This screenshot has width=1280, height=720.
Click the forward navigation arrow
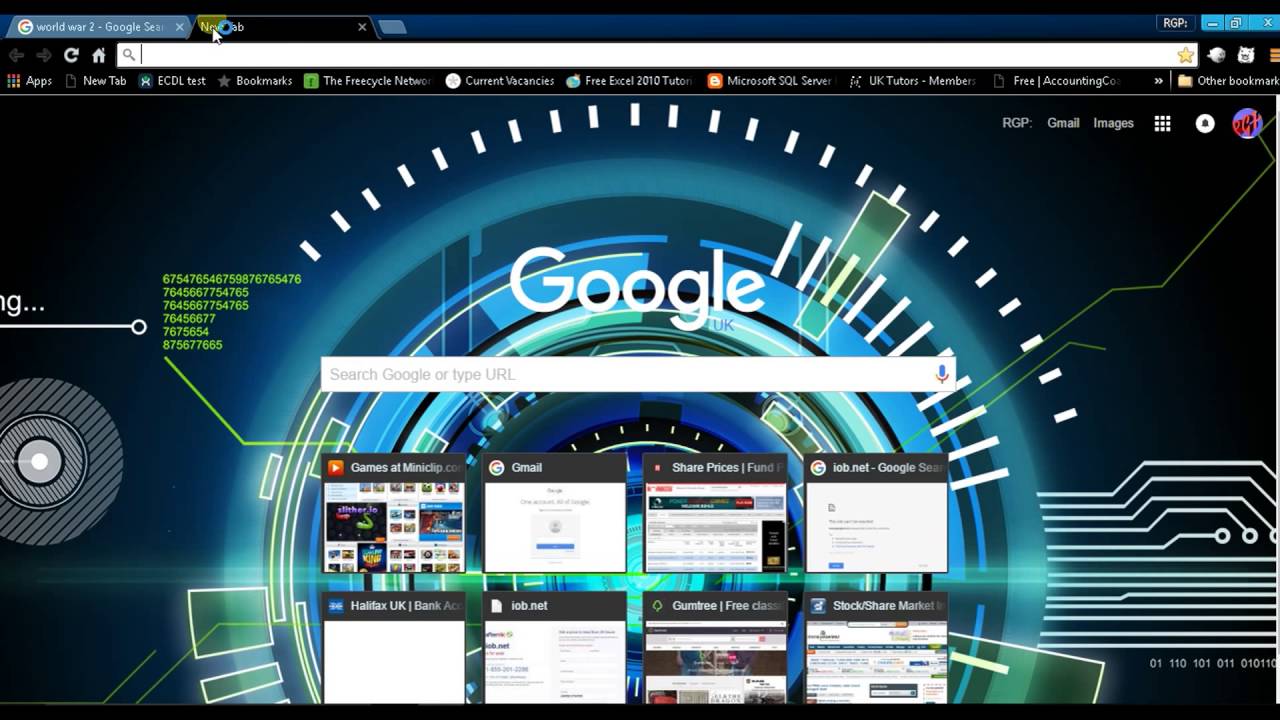point(43,55)
